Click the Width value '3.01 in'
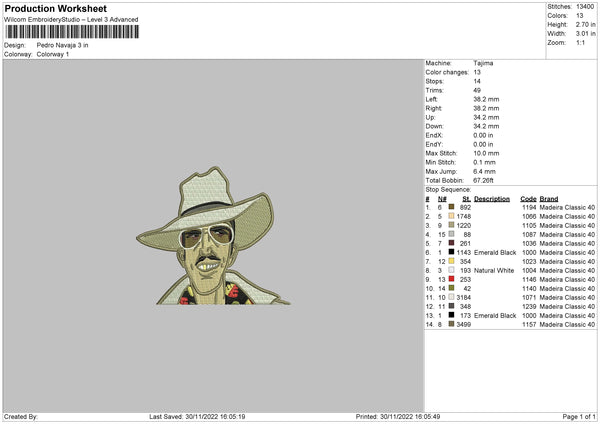600x424 pixels. [x=585, y=34]
